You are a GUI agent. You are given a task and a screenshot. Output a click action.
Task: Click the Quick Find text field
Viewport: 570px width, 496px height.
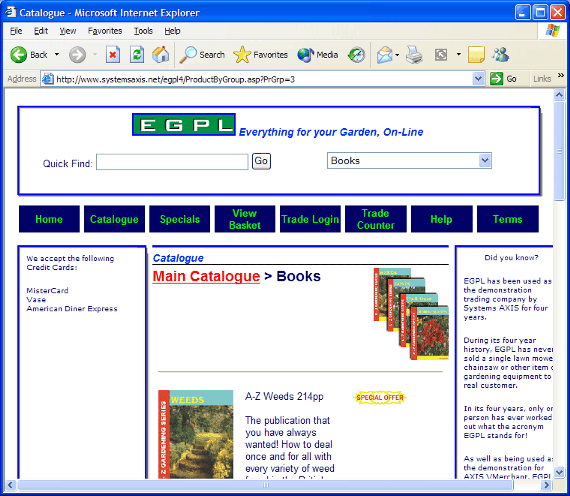172,162
